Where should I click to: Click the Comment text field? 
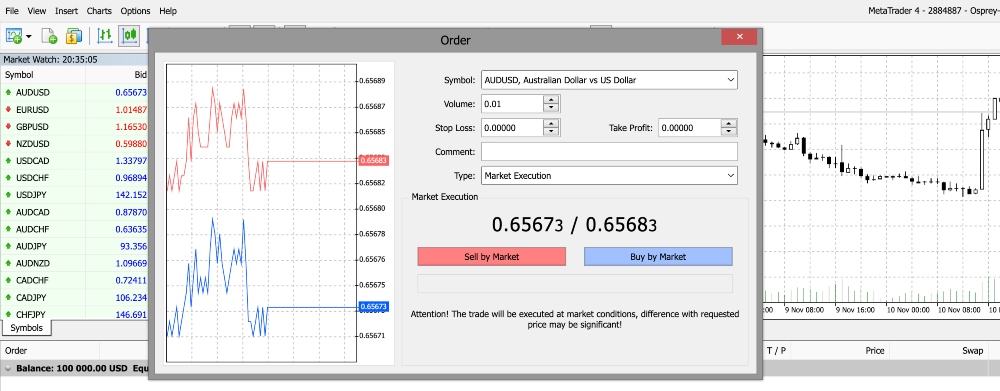[609, 152]
